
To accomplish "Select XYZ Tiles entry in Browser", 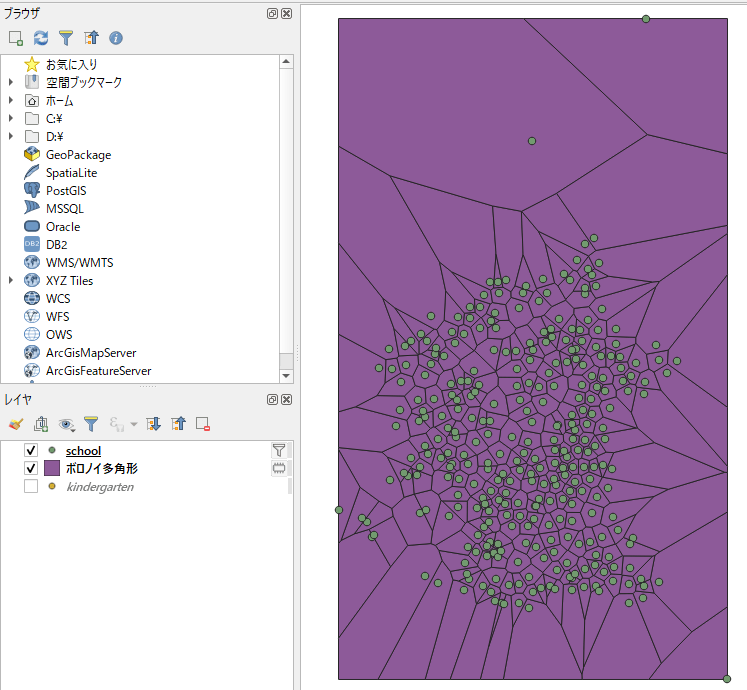I will 70,281.
